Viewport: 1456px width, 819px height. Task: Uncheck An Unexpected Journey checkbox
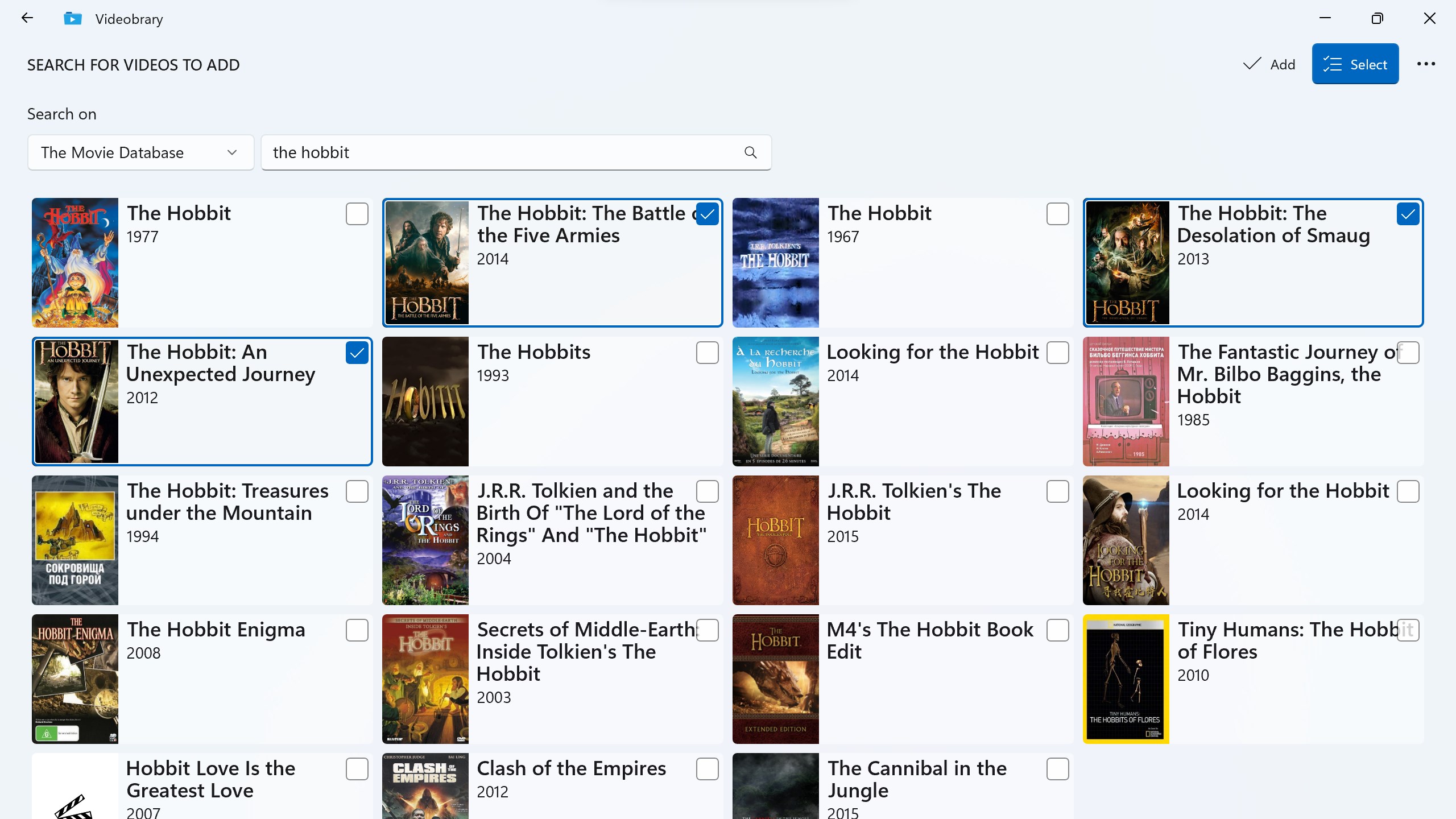(357, 353)
